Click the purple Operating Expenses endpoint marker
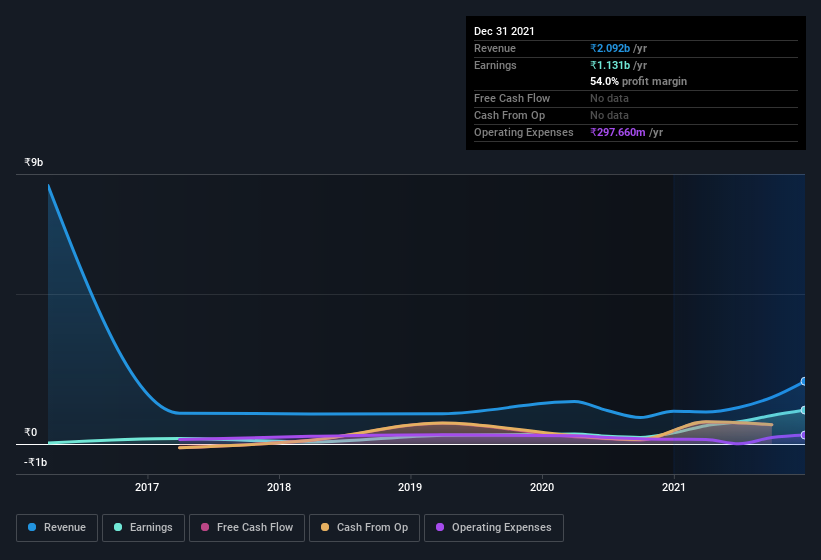This screenshot has width=821, height=560. 804,435
